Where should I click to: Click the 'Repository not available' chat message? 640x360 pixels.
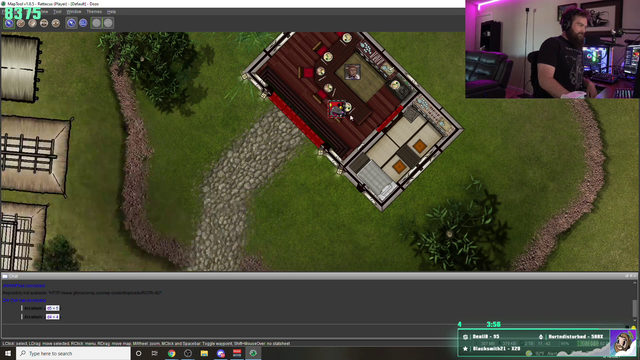coord(82,293)
